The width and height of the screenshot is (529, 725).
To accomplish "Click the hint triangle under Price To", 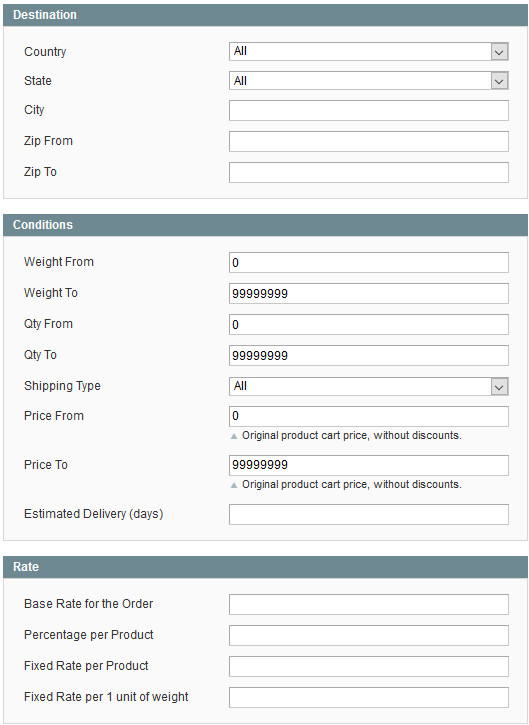I will pyautogui.click(x=234, y=485).
